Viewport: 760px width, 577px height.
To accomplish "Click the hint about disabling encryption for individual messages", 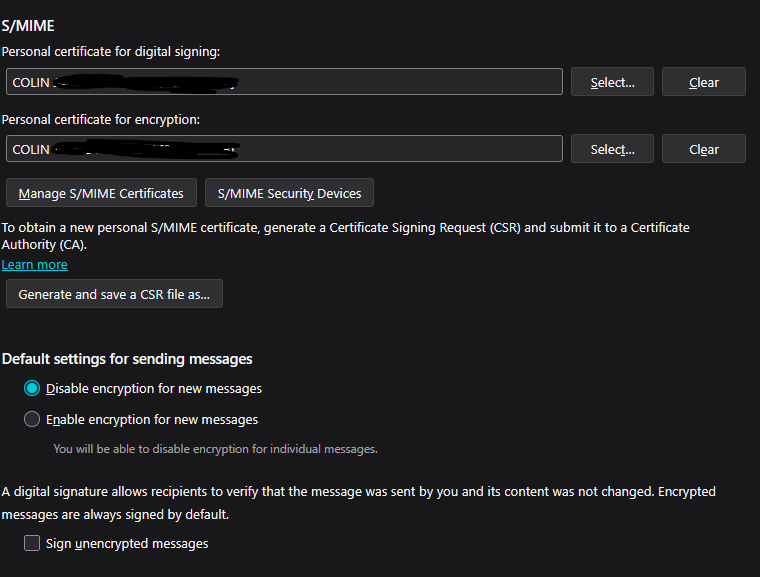I will (x=215, y=449).
